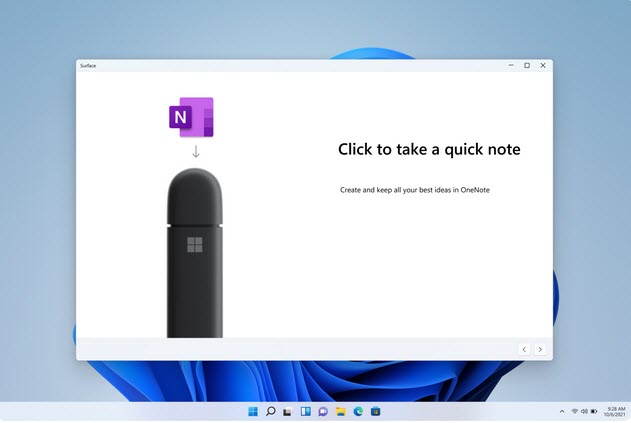This screenshot has height=423, width=631.
Task: Open Teams Chat on the taskbar
Action: click(323, 411)
